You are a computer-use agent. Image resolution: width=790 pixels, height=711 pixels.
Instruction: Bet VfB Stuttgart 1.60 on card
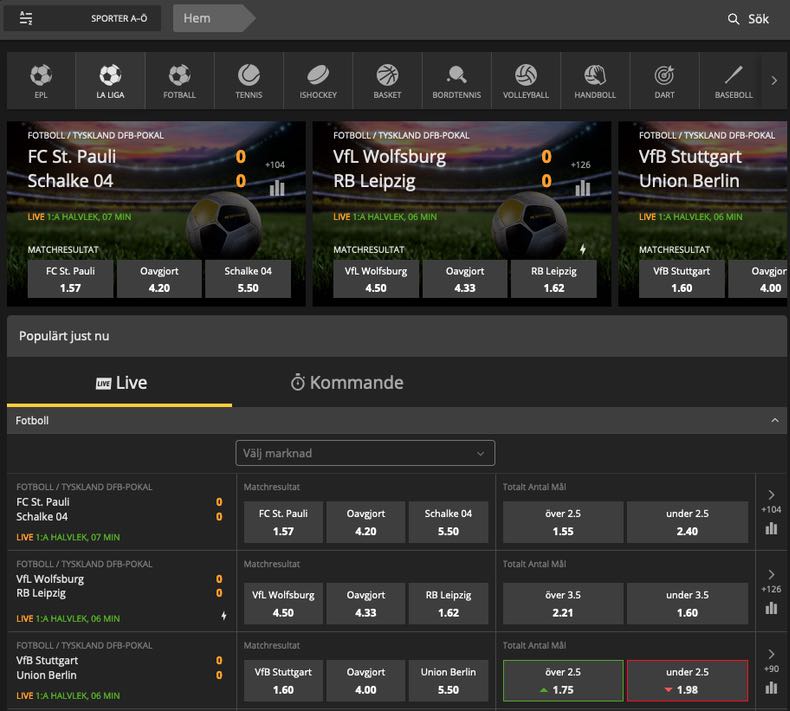682,279
